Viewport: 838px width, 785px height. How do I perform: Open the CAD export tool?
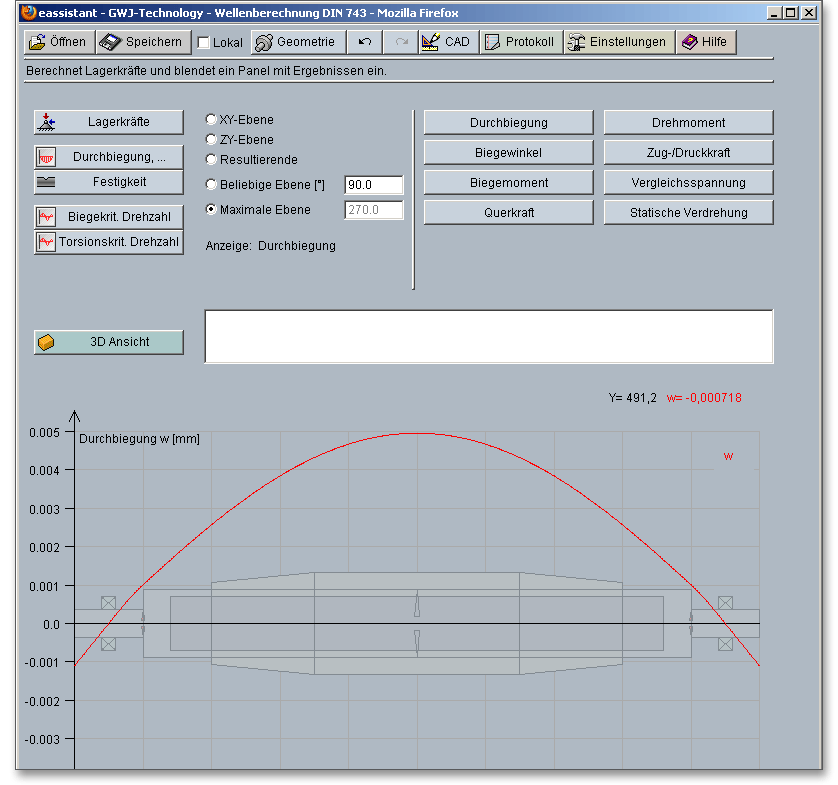point(447,42)
